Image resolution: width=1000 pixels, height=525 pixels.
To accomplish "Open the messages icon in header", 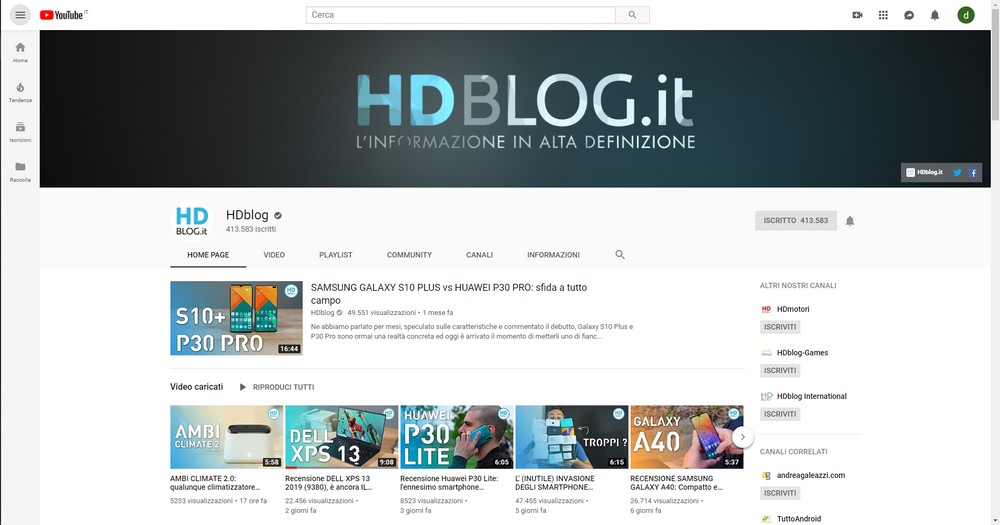I will tap(909, 15).
